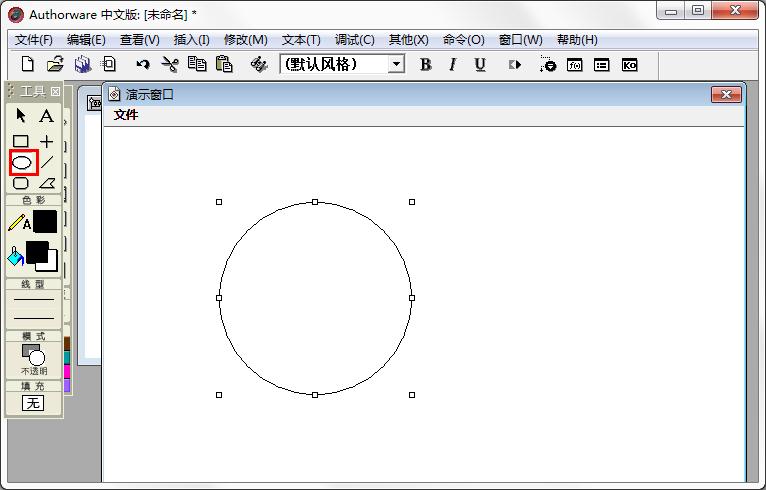
Task: Click the foreground fill color swatch
Action: [37, 252]
